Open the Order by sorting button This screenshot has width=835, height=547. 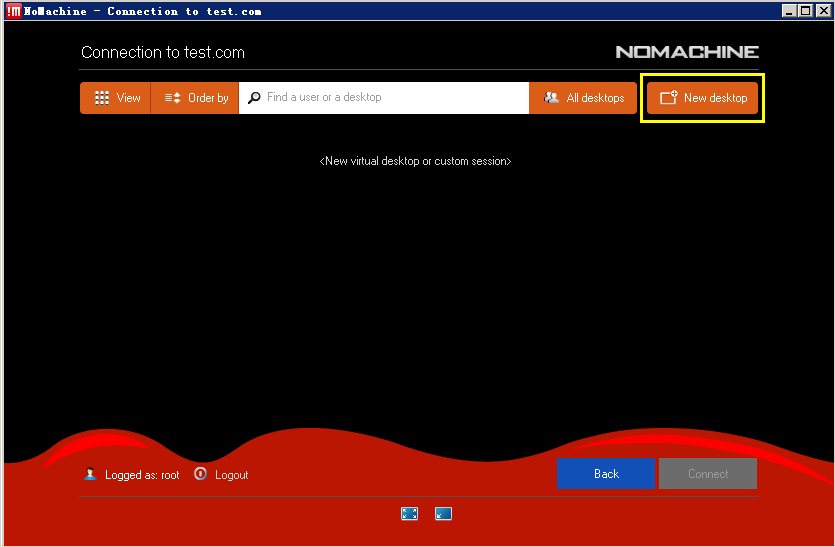pos(195,98)
